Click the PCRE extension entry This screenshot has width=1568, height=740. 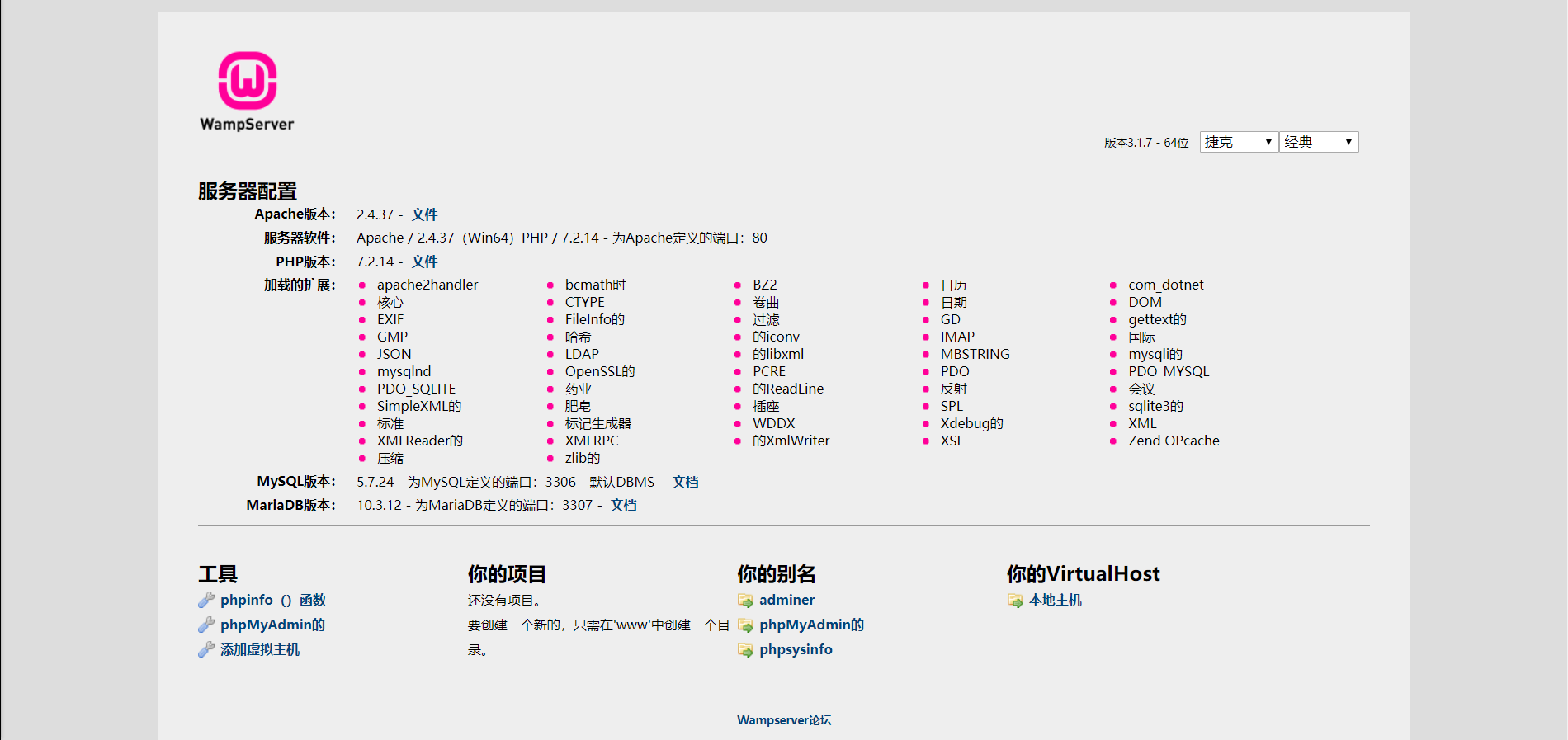tap(769, 371)
